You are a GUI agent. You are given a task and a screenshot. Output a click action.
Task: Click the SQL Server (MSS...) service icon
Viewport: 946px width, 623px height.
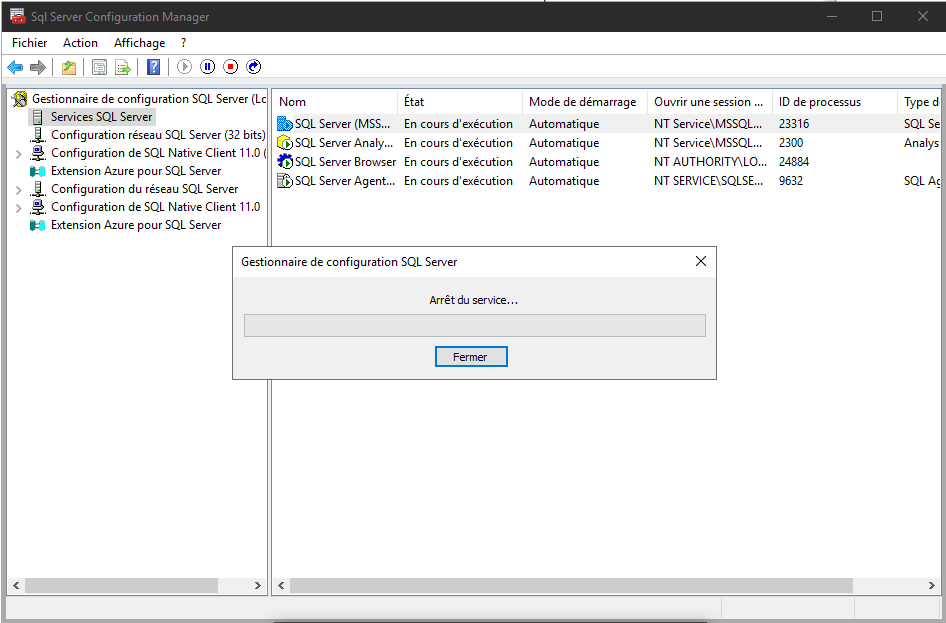pyautogui.click(x=285, y=124)
